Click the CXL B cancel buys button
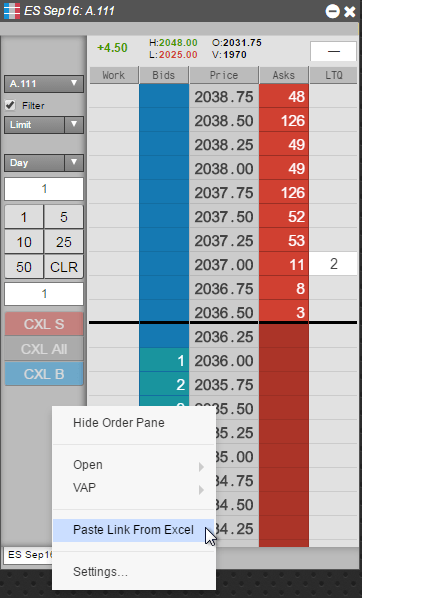 44,374
